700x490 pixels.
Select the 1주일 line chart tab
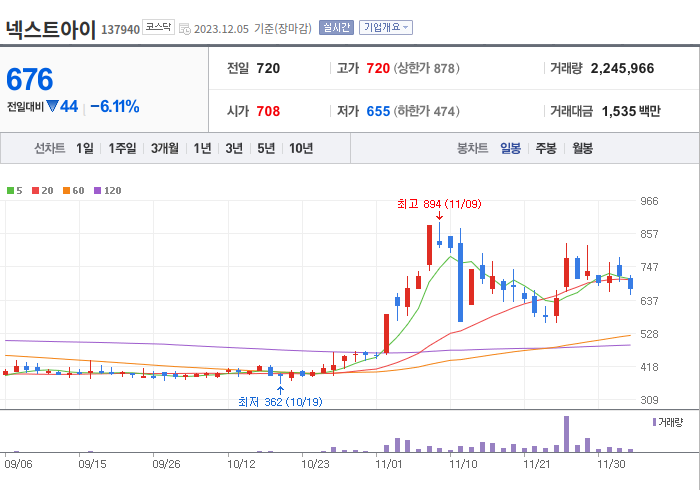click(122, 148)
